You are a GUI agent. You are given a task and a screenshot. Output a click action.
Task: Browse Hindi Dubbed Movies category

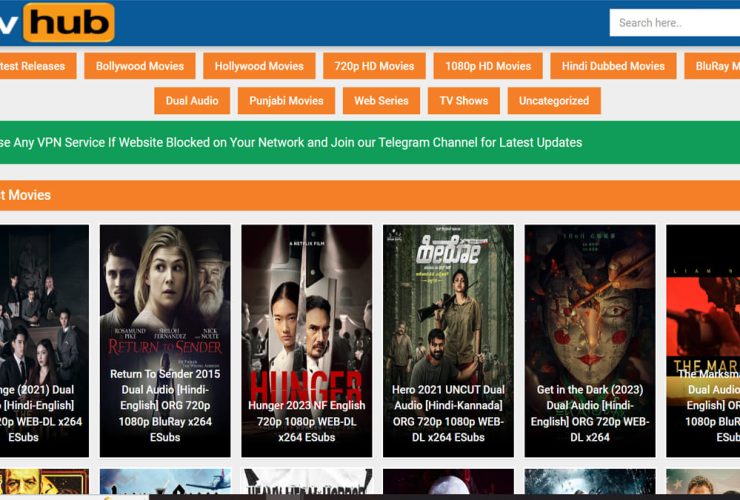[x=613, y=66]
